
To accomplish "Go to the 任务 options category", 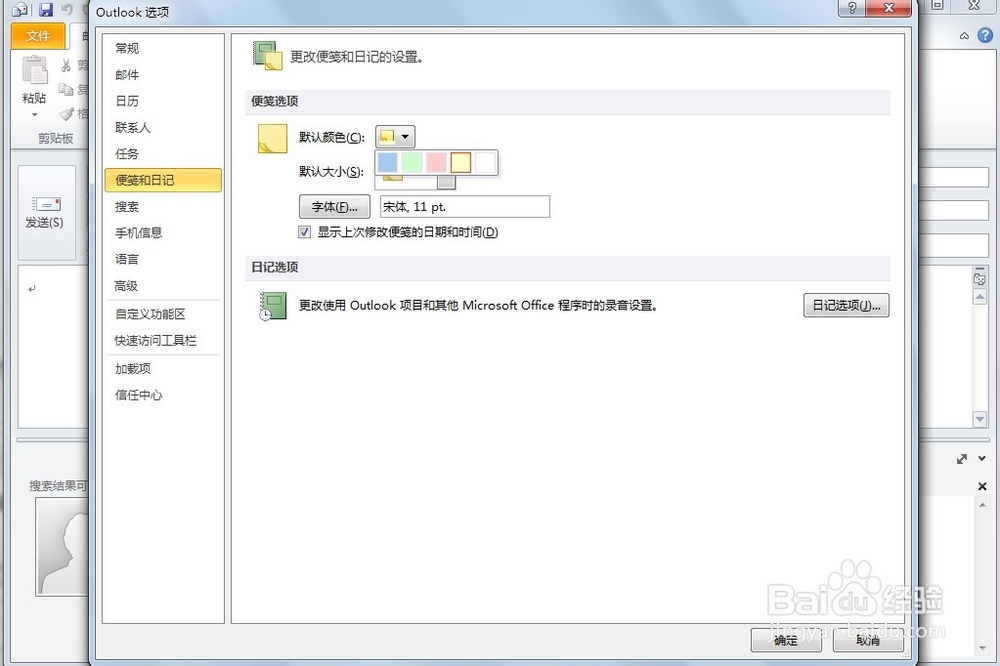I will click(127, 154).
